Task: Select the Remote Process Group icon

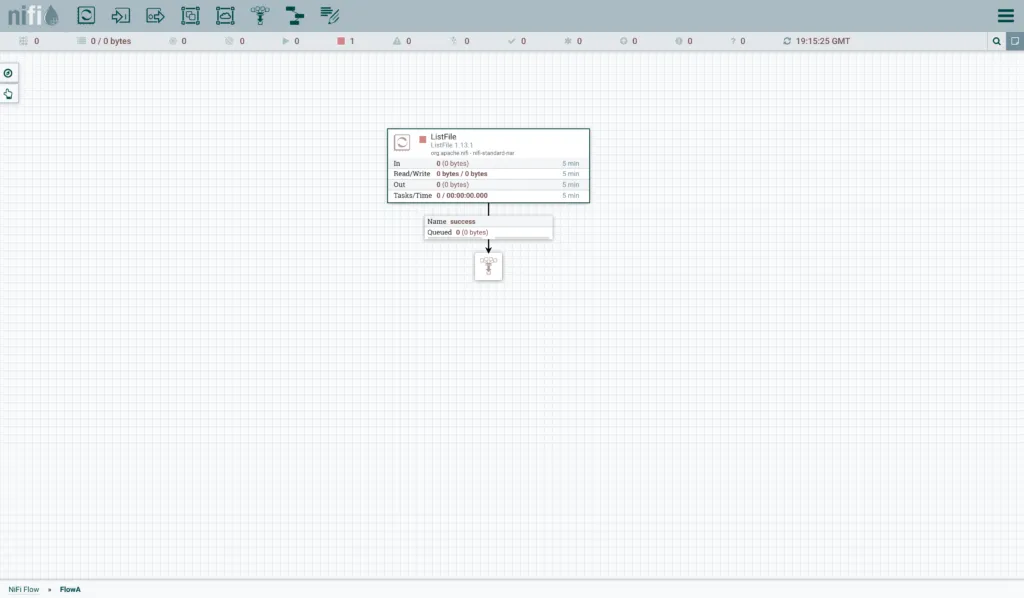Action: click(225, 15)
